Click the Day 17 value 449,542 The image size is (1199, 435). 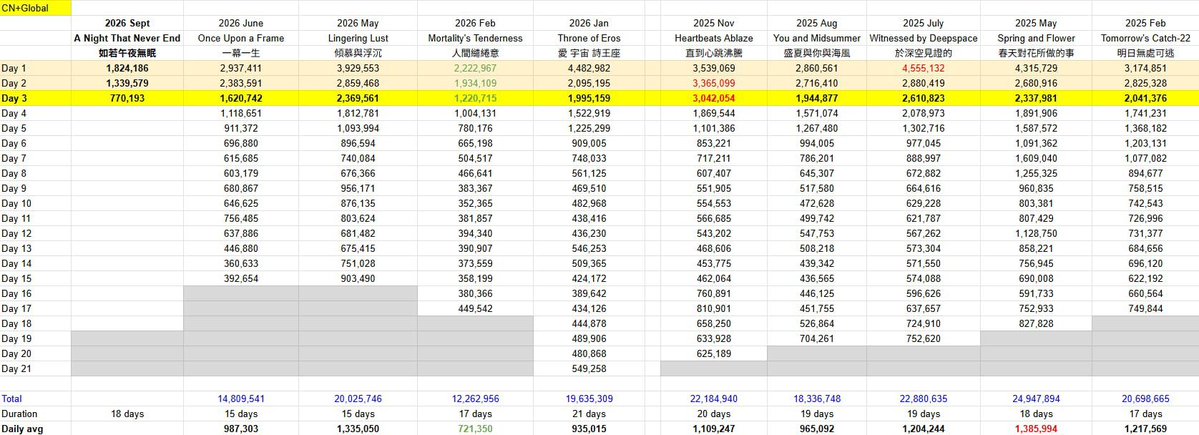point(476,308)
